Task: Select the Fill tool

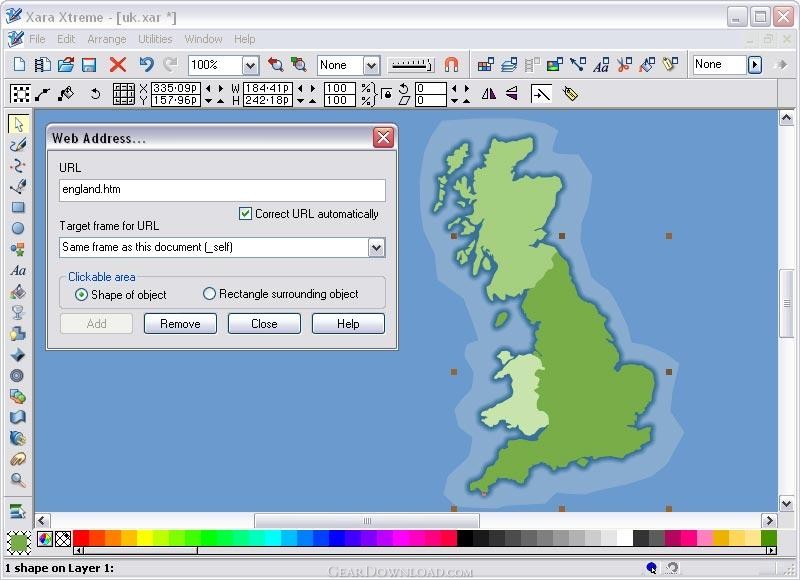Action: (x=18, y=292)
